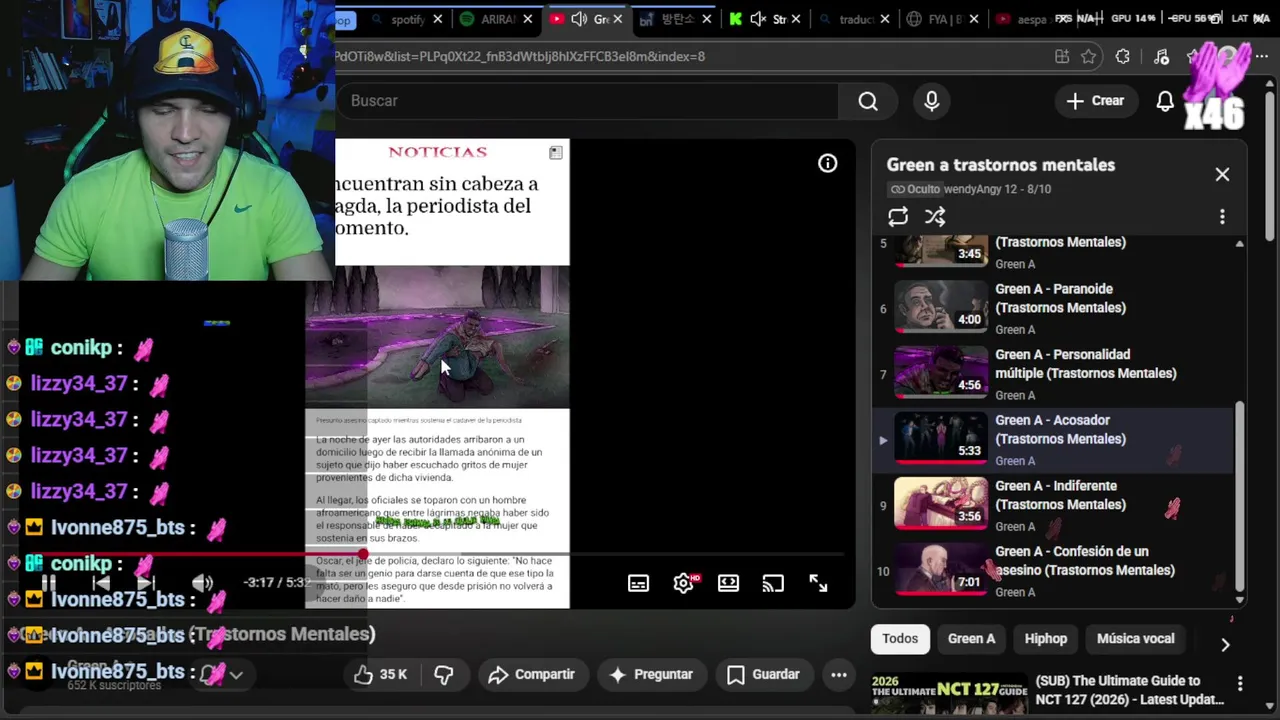Open Green A - Indiferente thumbnail
Viewport: 1280px width, 720px height.
941,502
